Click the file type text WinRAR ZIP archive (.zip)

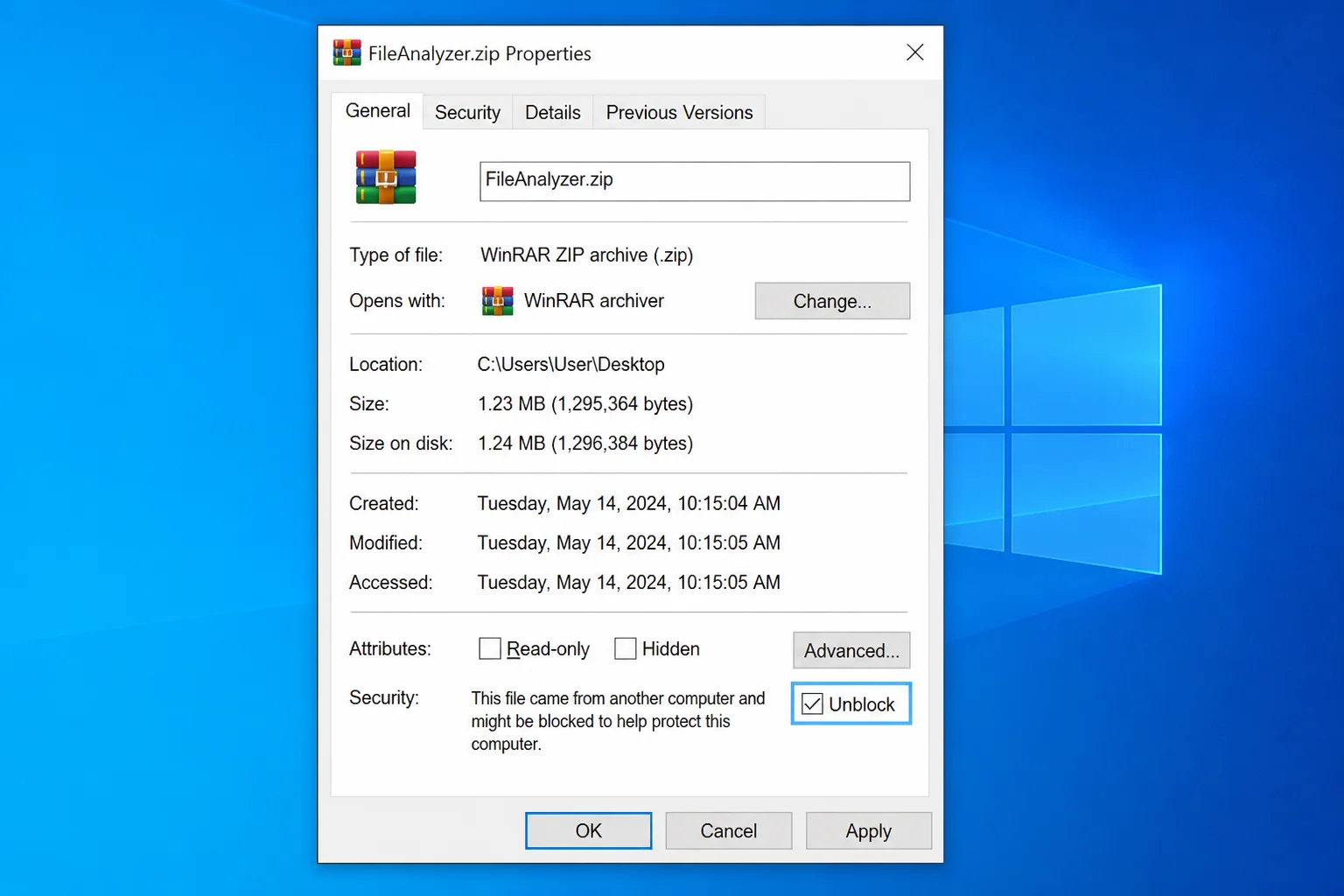[586, 255]
